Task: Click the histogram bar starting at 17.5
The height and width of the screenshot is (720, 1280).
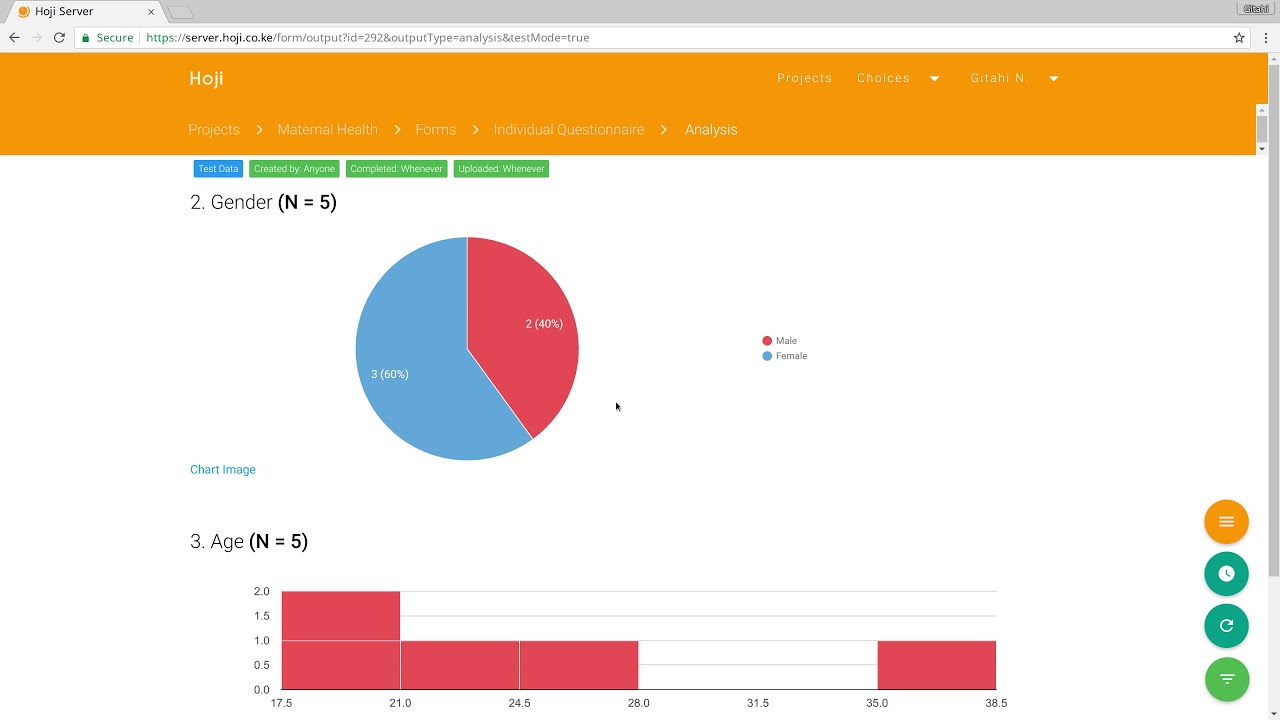Action: (341, 640)
